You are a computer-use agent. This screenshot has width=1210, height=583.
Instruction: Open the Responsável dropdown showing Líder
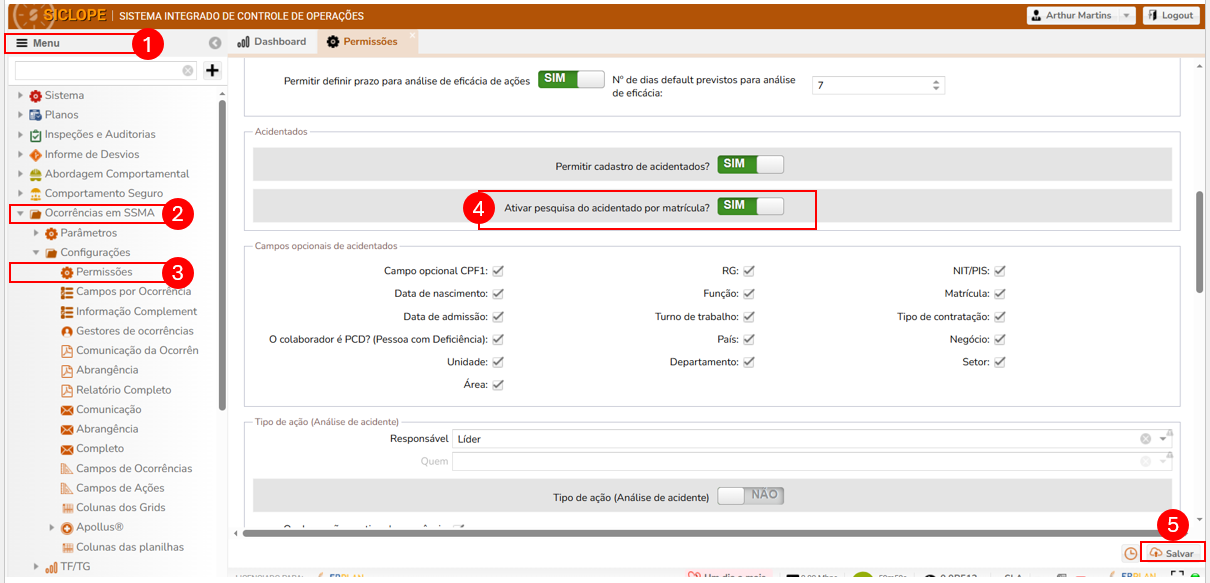click(x=1163, y=439)
